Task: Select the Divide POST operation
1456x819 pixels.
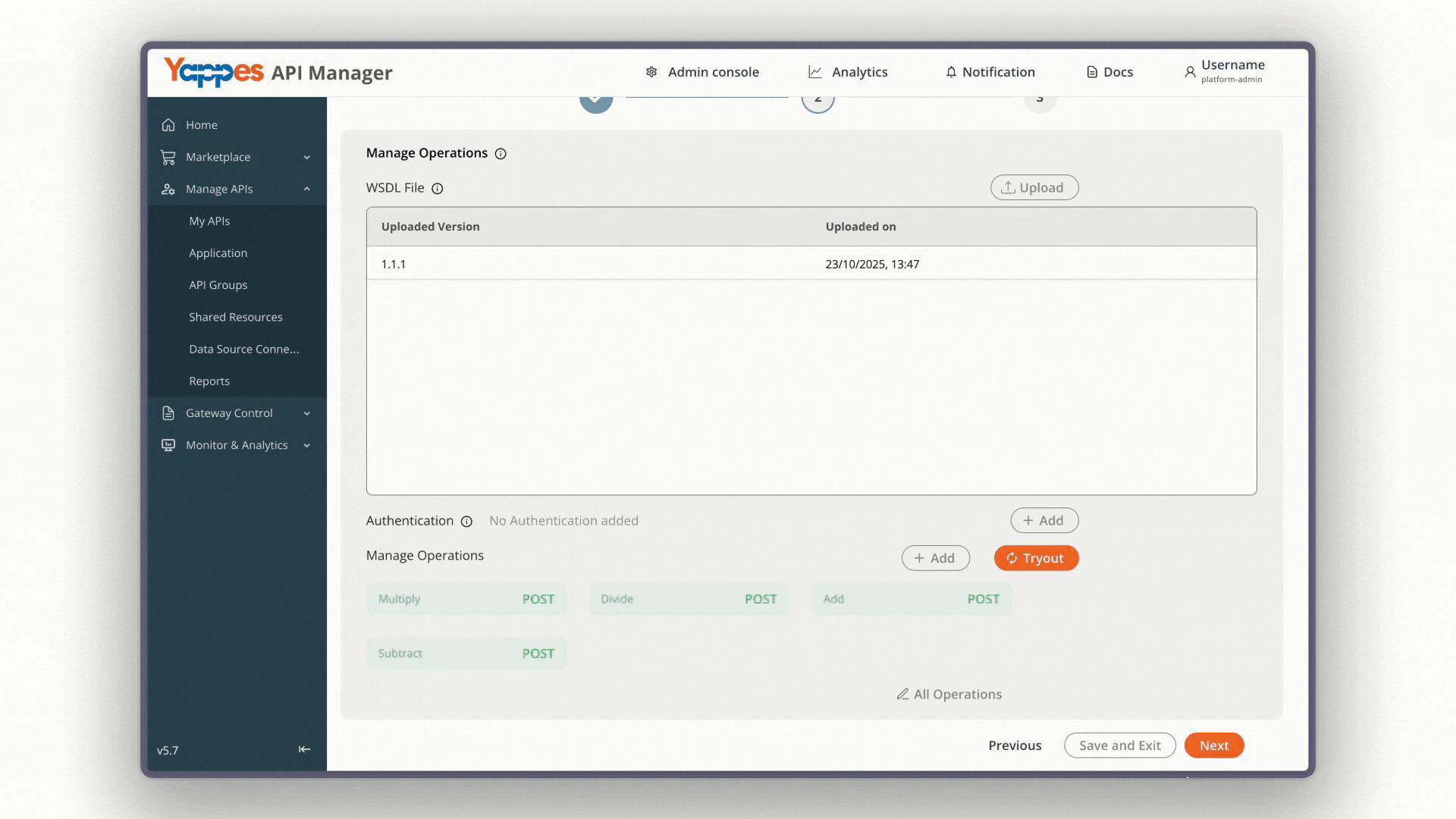Action: 689,599
